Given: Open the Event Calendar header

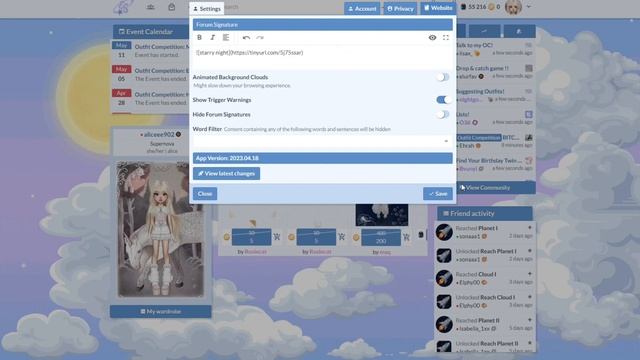Looking at the screenshot, I should point(150,31).
